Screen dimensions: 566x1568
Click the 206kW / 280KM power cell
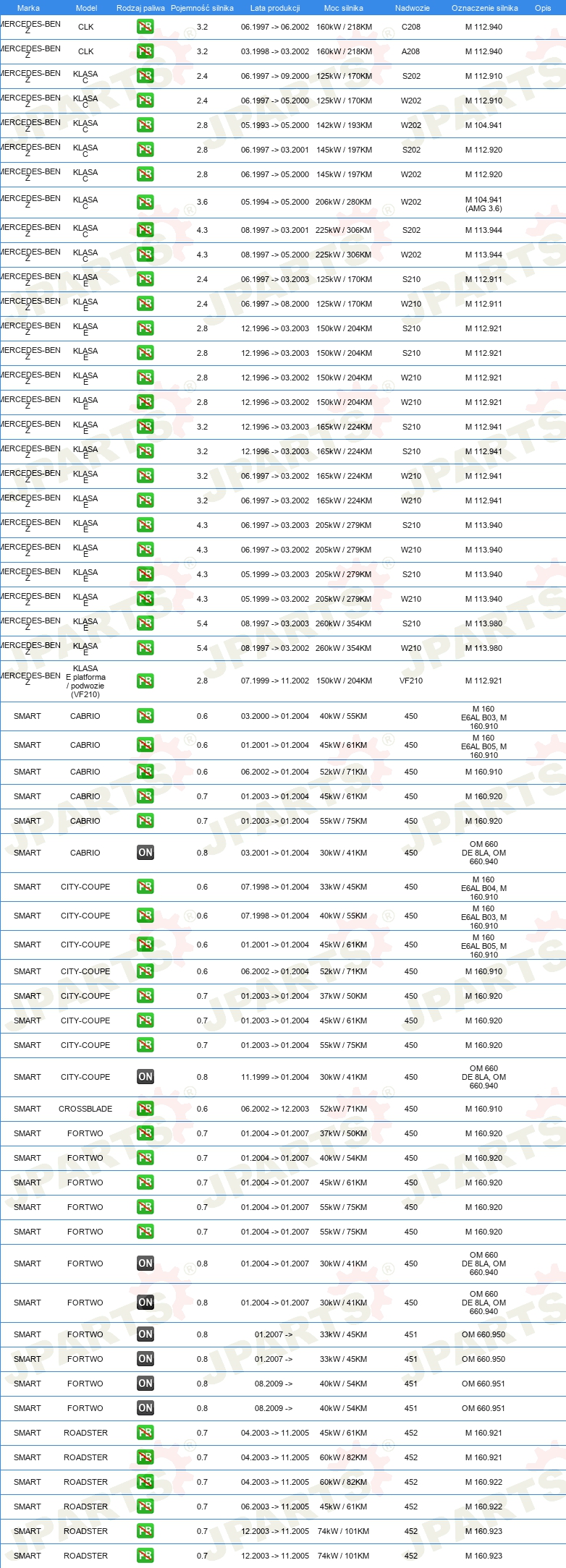coord(343,202)
